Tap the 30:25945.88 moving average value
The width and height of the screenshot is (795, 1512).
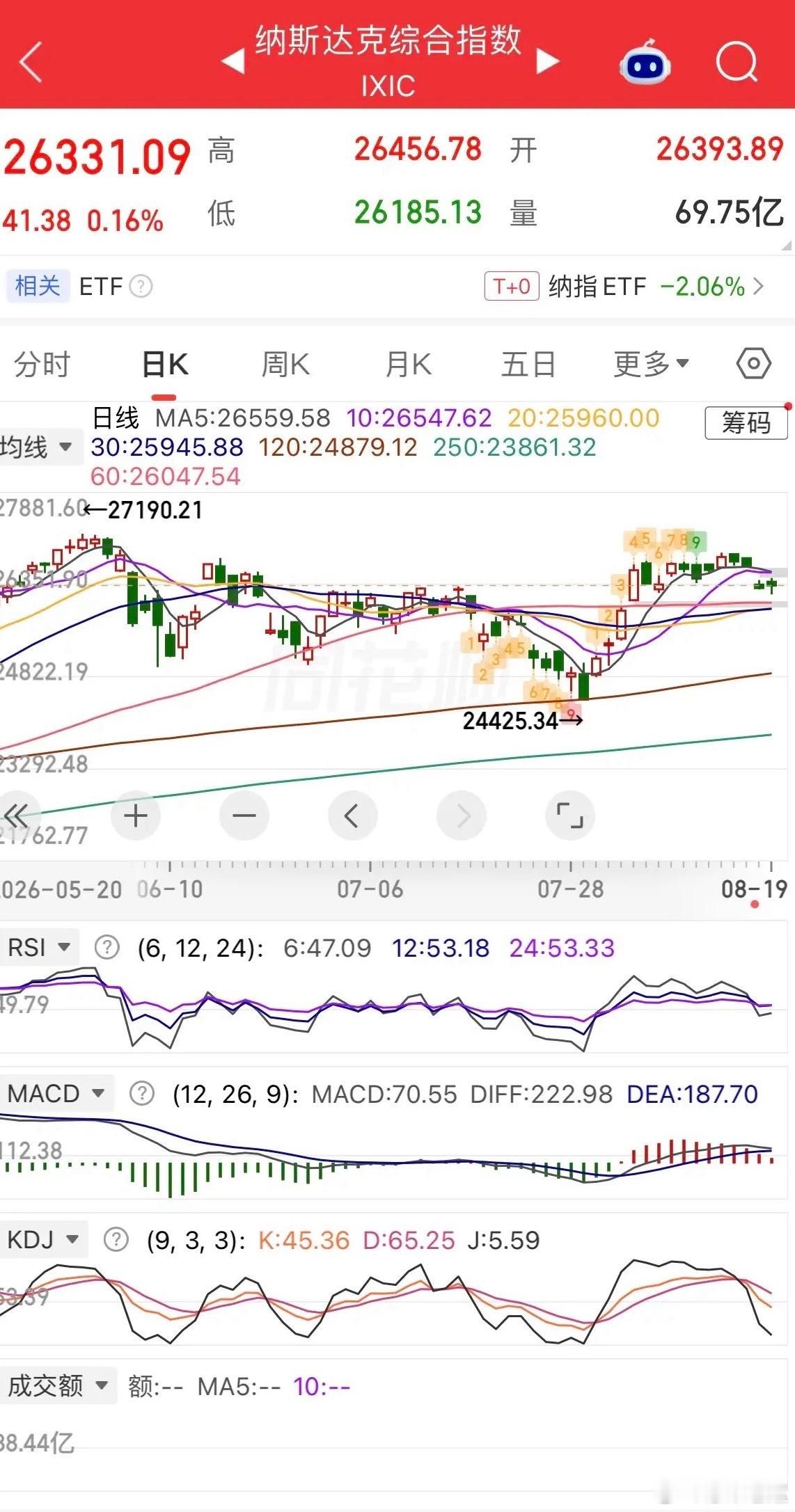(x=167, y=447)
